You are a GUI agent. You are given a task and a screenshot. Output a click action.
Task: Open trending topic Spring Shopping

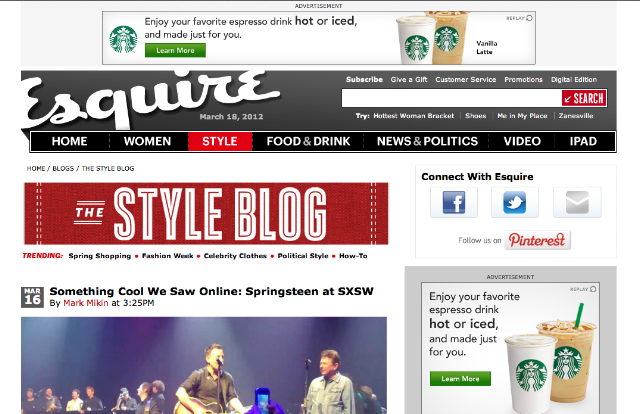click(x=100, y=256)
